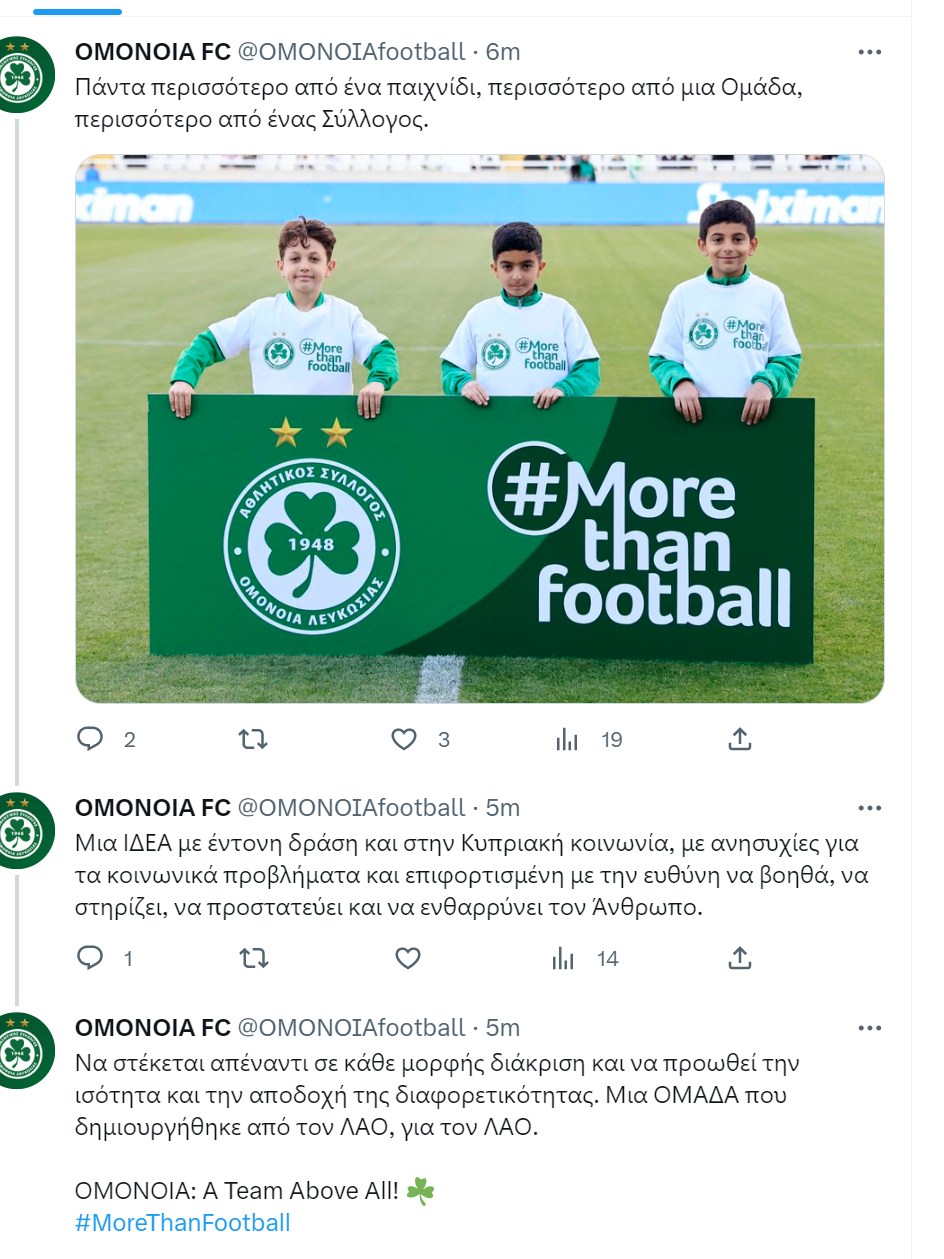The width and height of the screenshot is (944, 1259).
Task: Retweet the second tweet about Κυπριακή κοινωνία
Action: click(x=254, y=958)
